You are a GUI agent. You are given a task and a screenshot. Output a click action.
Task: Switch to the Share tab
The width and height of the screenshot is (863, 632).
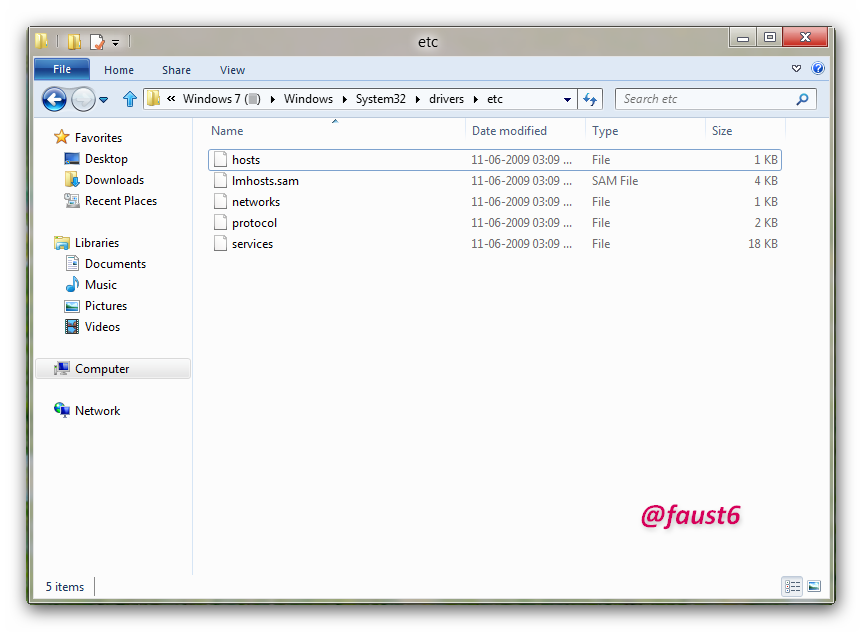pos(176,70)
